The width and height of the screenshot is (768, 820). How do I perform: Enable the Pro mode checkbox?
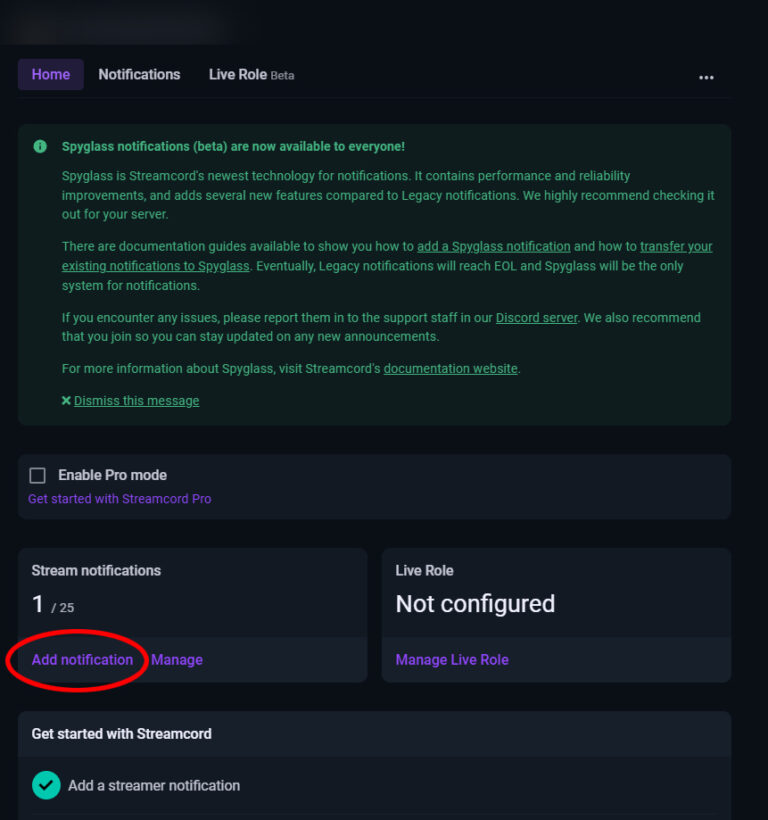(x=37, y=475)
